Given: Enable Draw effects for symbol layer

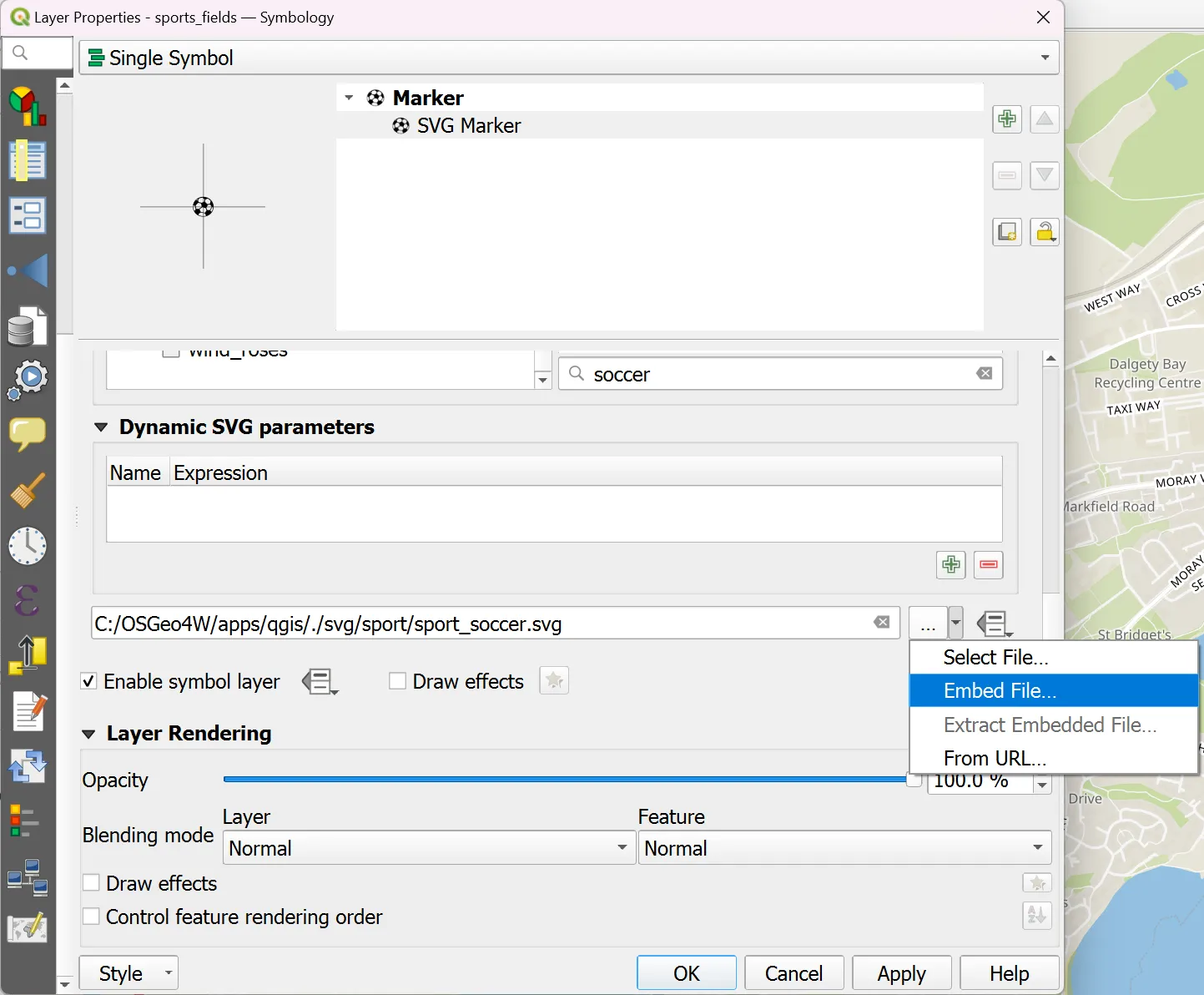Looking at the screenshot, I should (x=398, y=681).
